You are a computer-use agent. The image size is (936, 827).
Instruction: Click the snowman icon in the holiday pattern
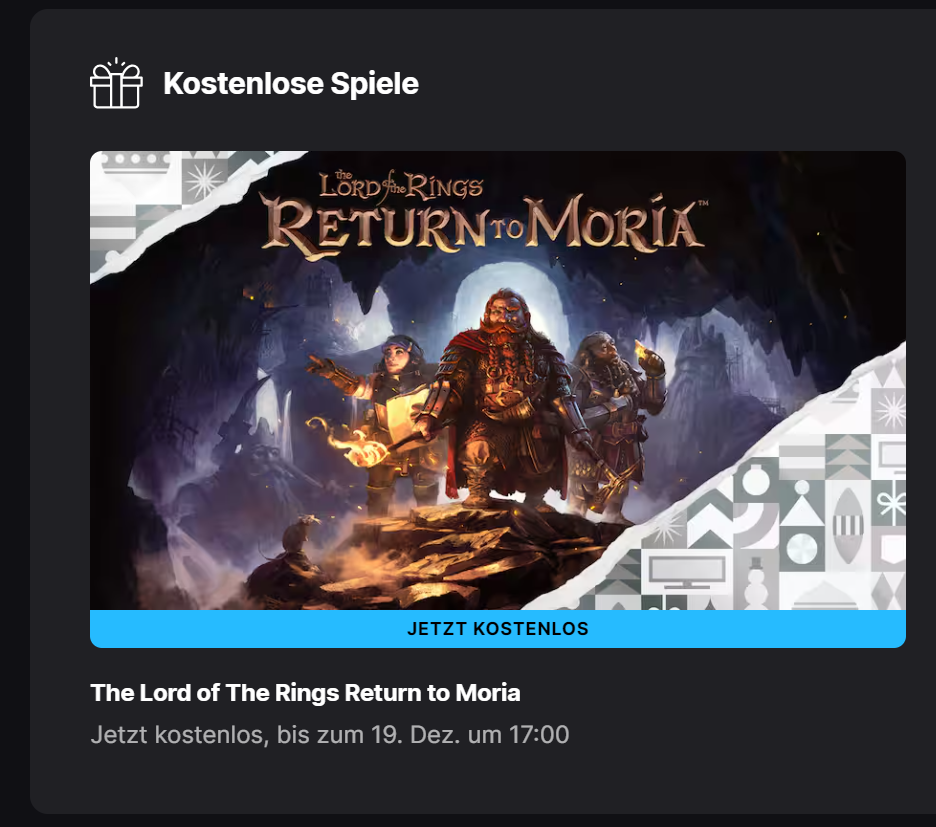tap(756, 582)
